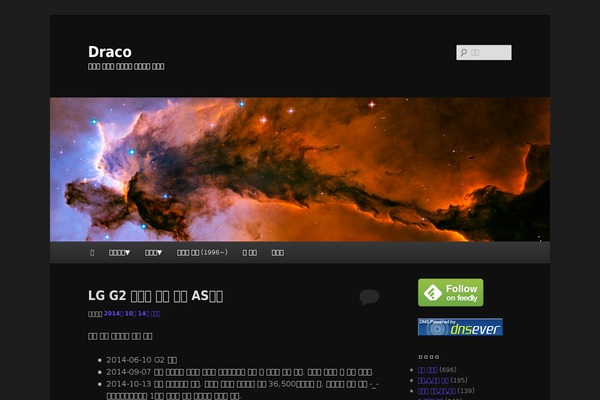Click the Follow on feedly button
Image resolution: width=600 pixels, height=400 pixels.
pos(450,292)
